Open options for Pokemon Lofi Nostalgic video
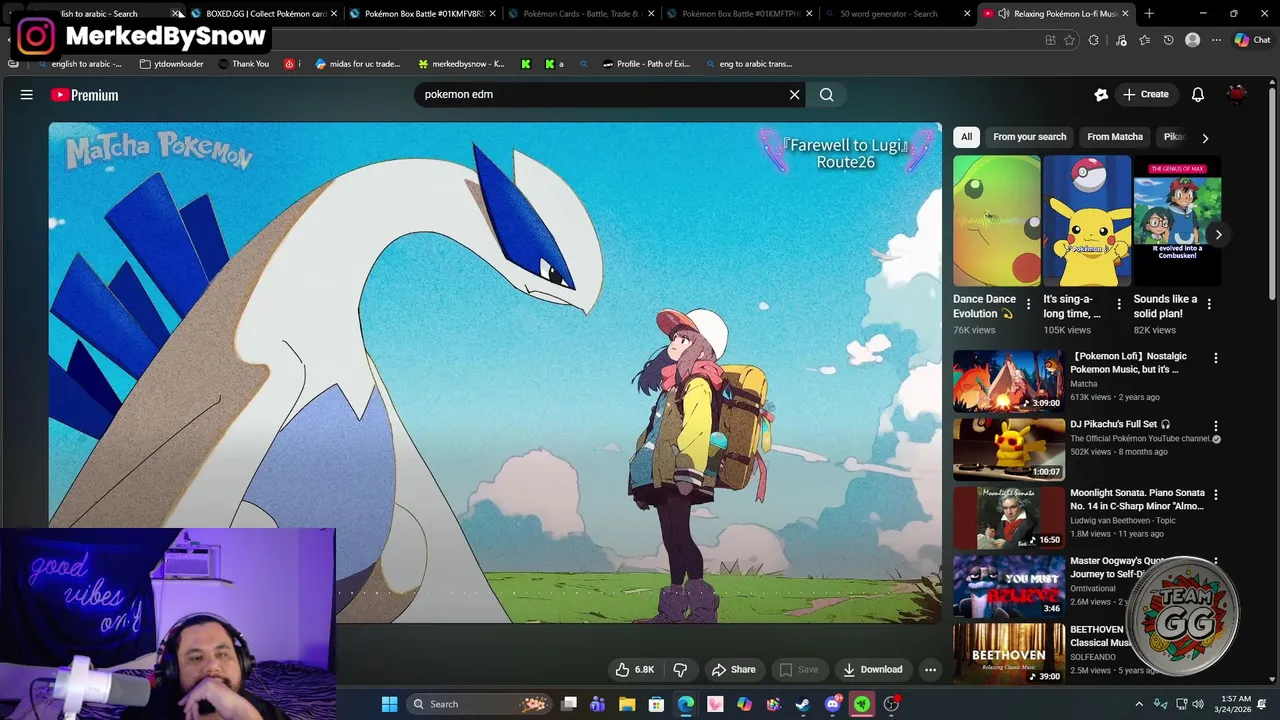The height and width of the screenshot is (720, 1280). click(1216, 358)
